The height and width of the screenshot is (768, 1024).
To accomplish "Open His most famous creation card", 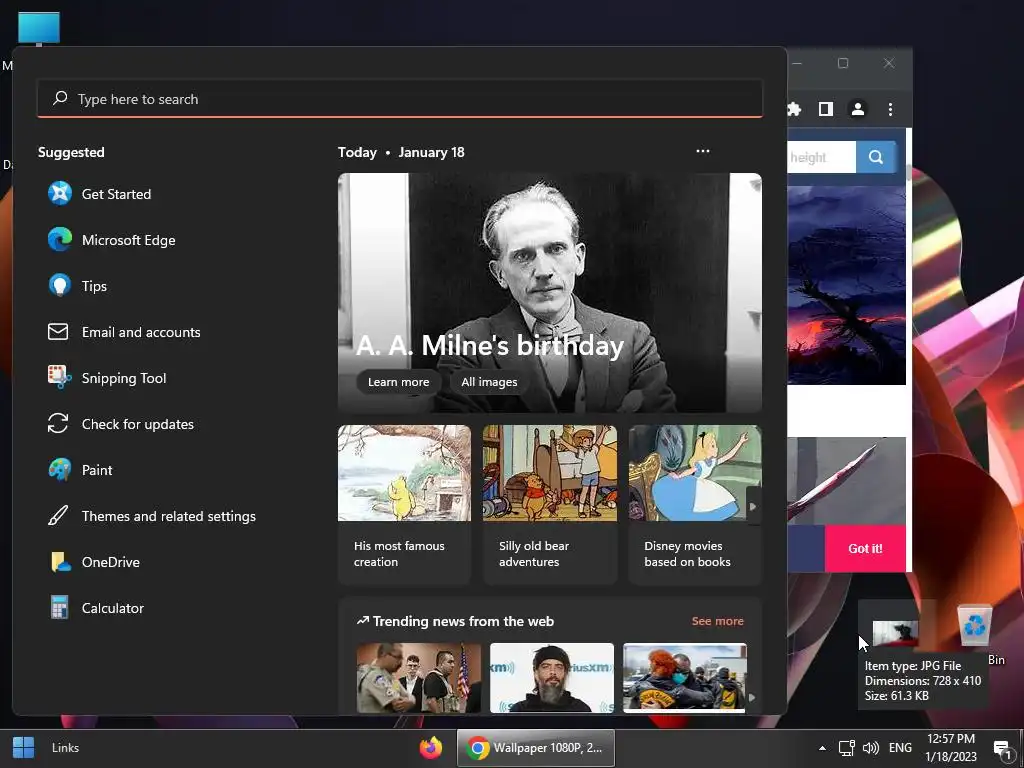I will click(404, 504).
